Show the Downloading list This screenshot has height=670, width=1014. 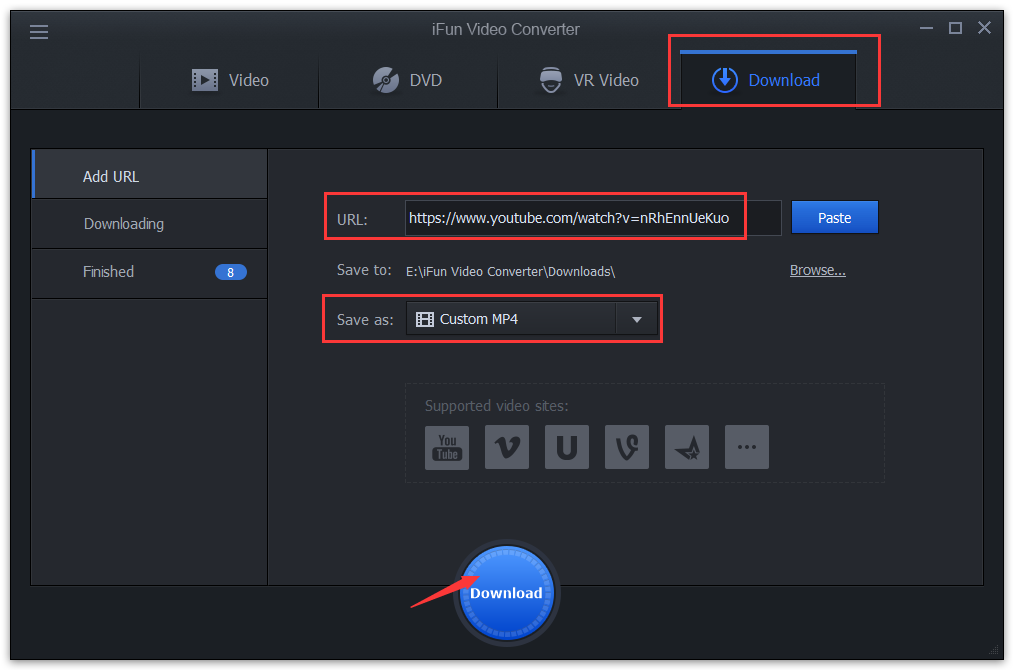pyautogui.click(x=149, y=224)
